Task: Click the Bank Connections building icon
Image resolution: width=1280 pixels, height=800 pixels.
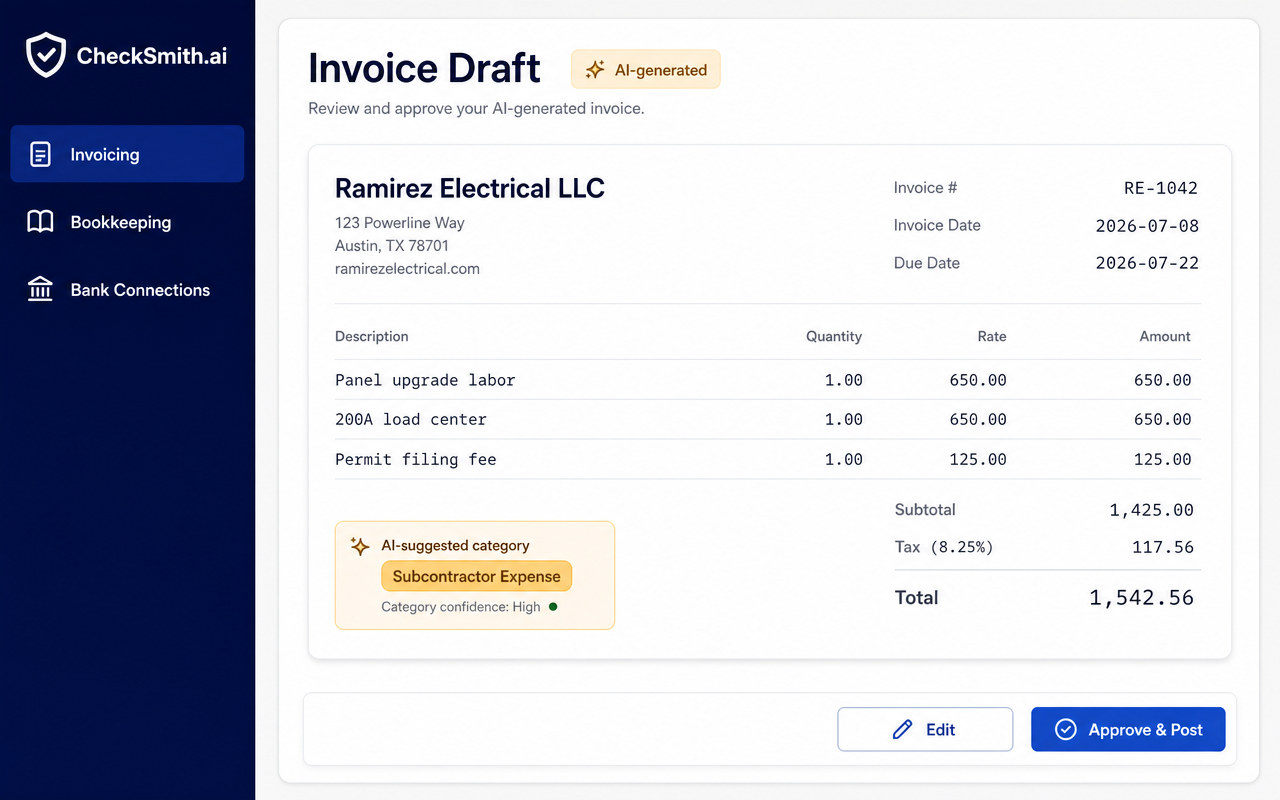Action: pyautogui.click(x=40, y=290)
